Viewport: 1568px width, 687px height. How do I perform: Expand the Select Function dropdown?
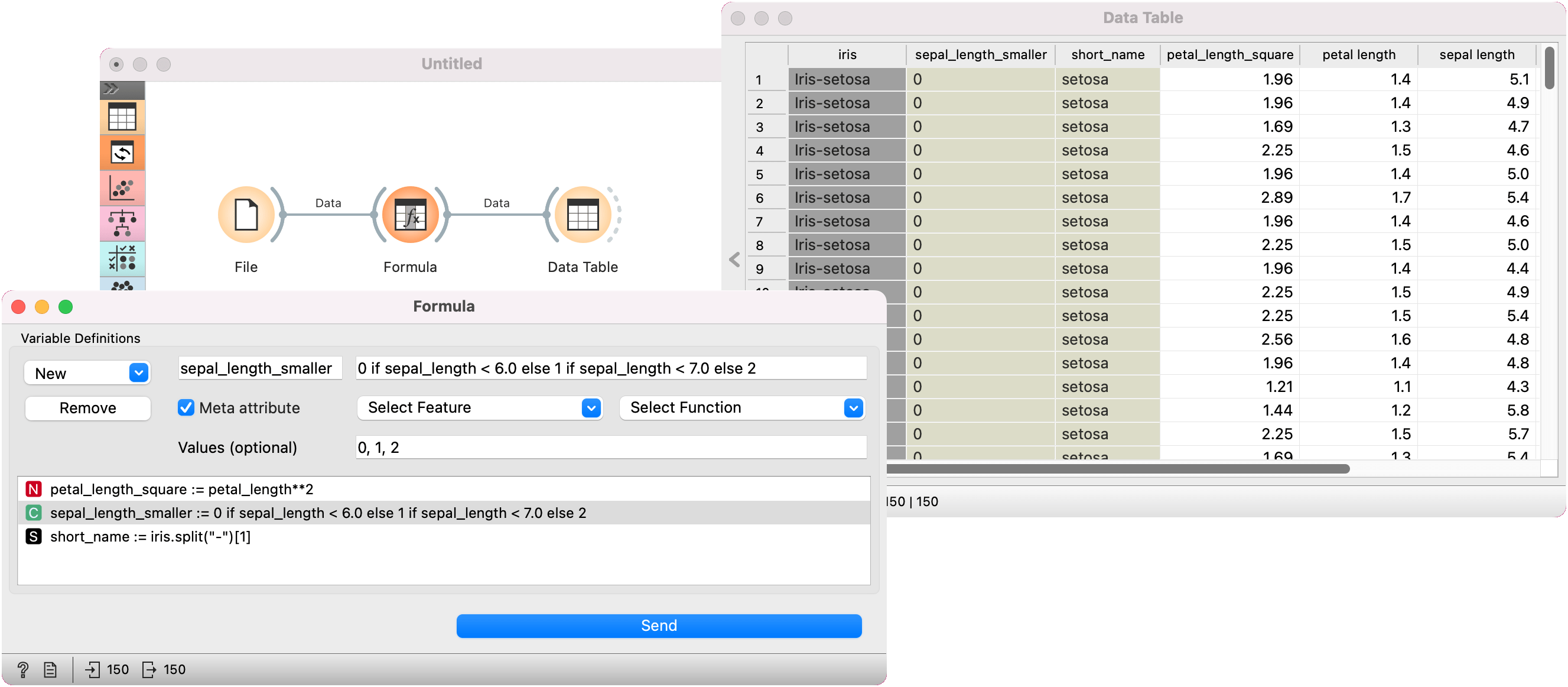(x=742, y=407)
